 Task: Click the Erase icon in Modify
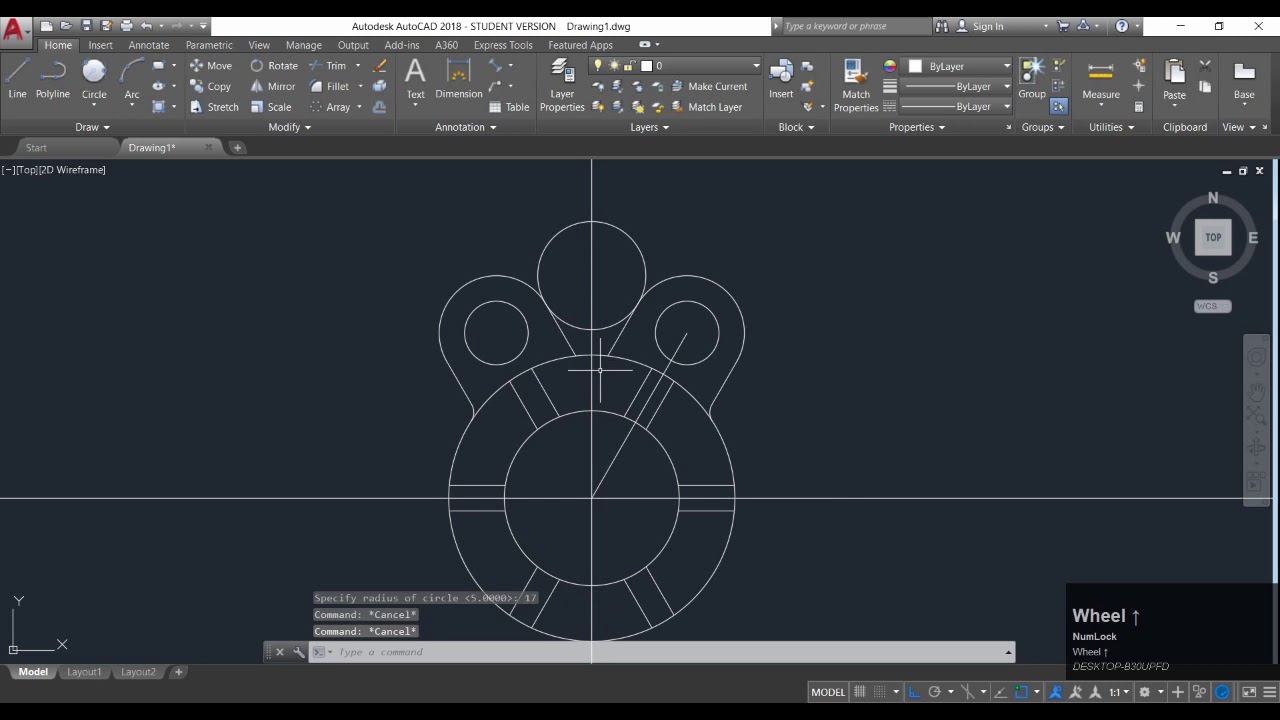click(379, 66)
